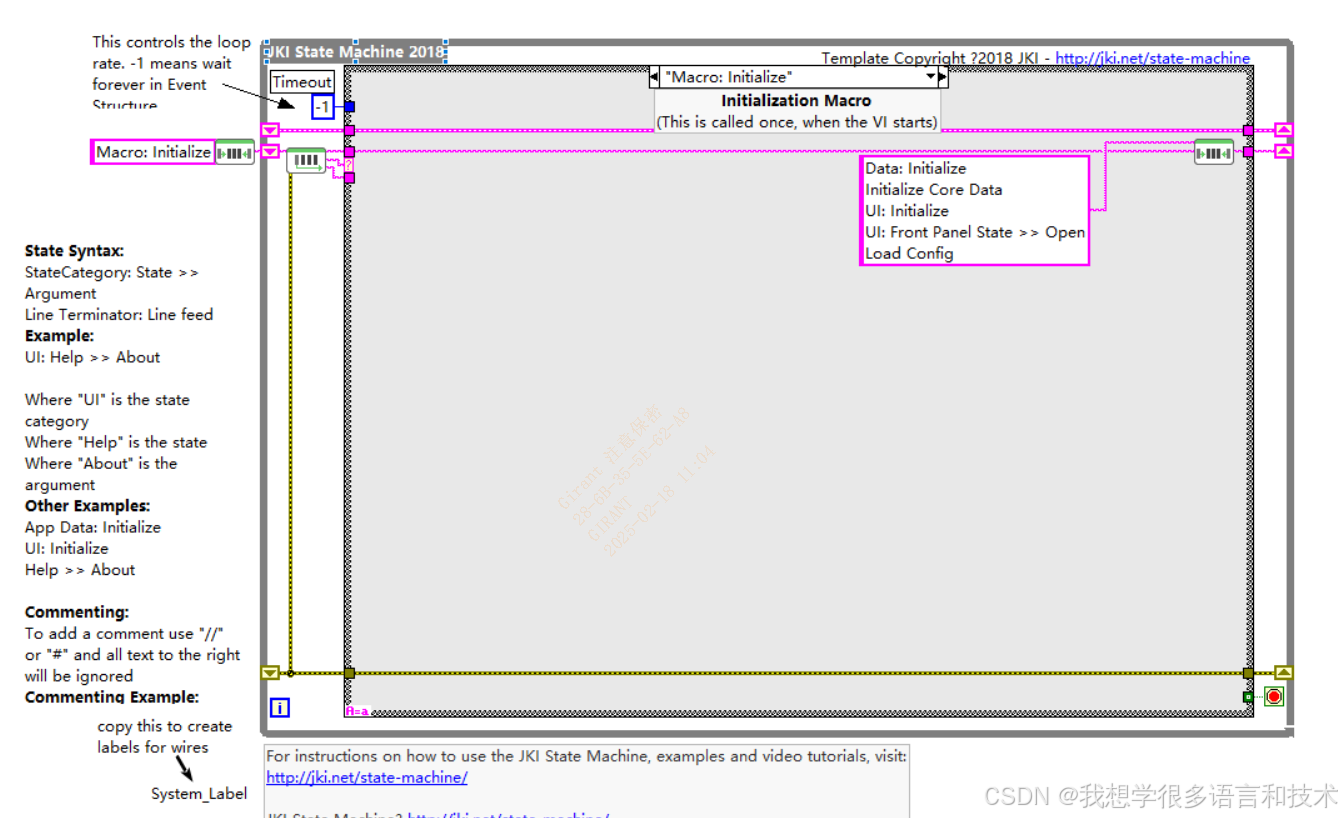
Task: Select the top-left pink shift register
Action: [269, 130]
